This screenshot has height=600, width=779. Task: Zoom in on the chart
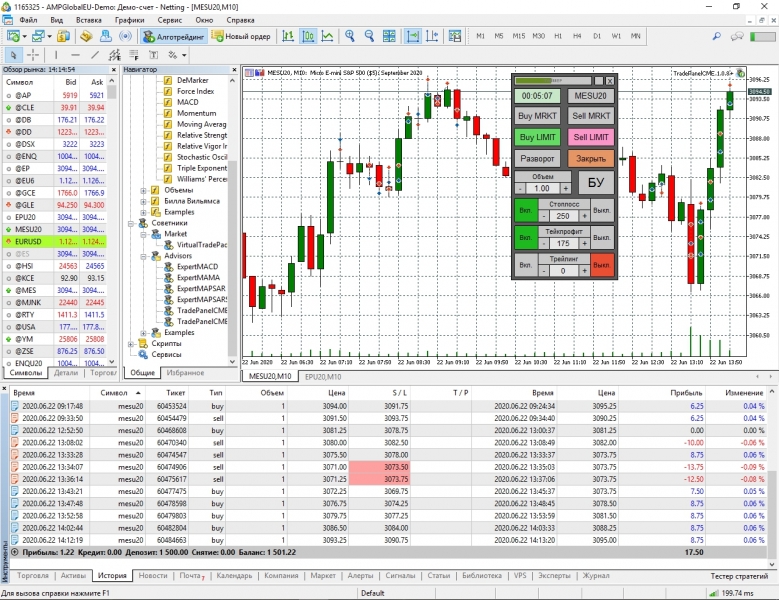(350, 36)
